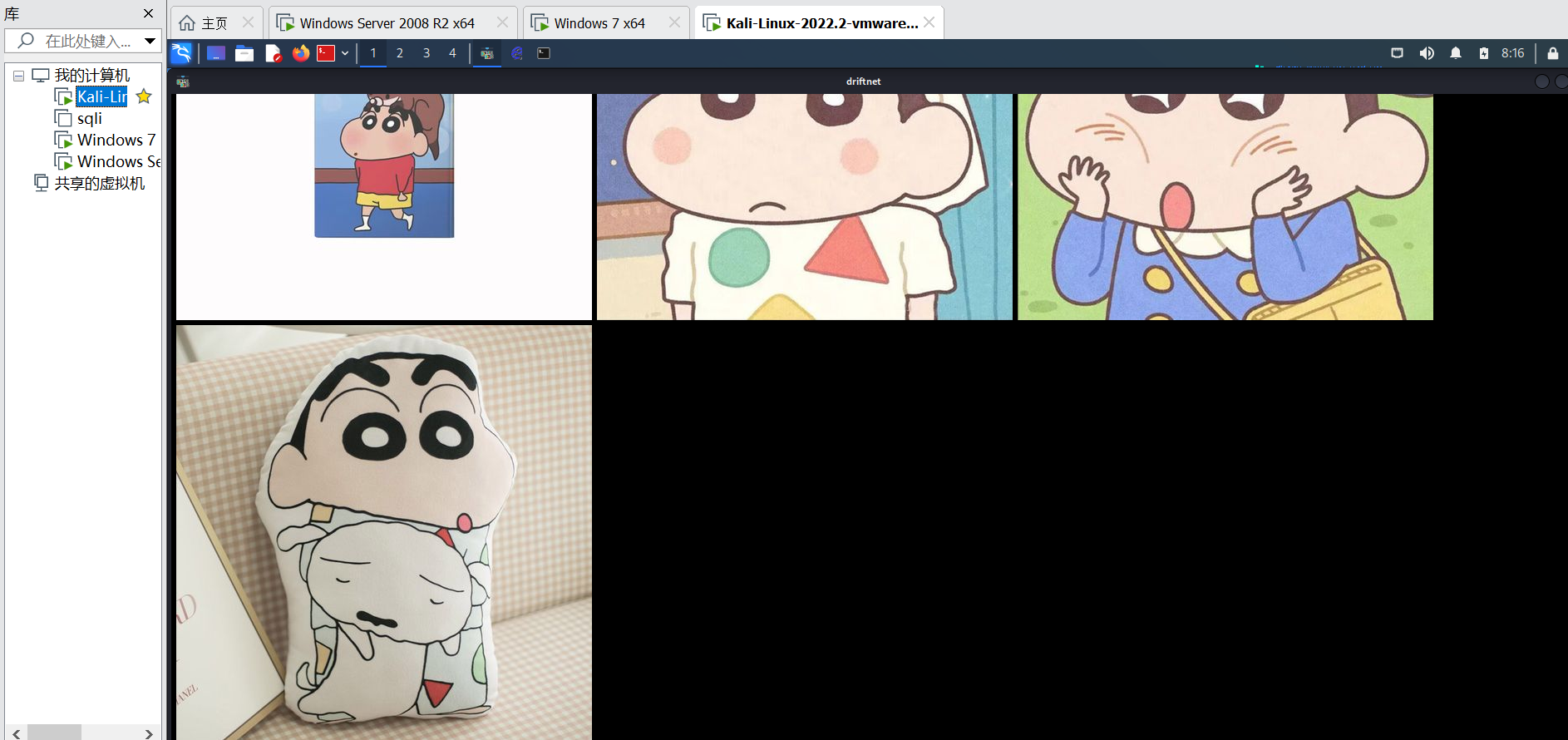1568x740 pixels.
Task: Open the library search filter dropdown
Action: (x=150, y=41)
